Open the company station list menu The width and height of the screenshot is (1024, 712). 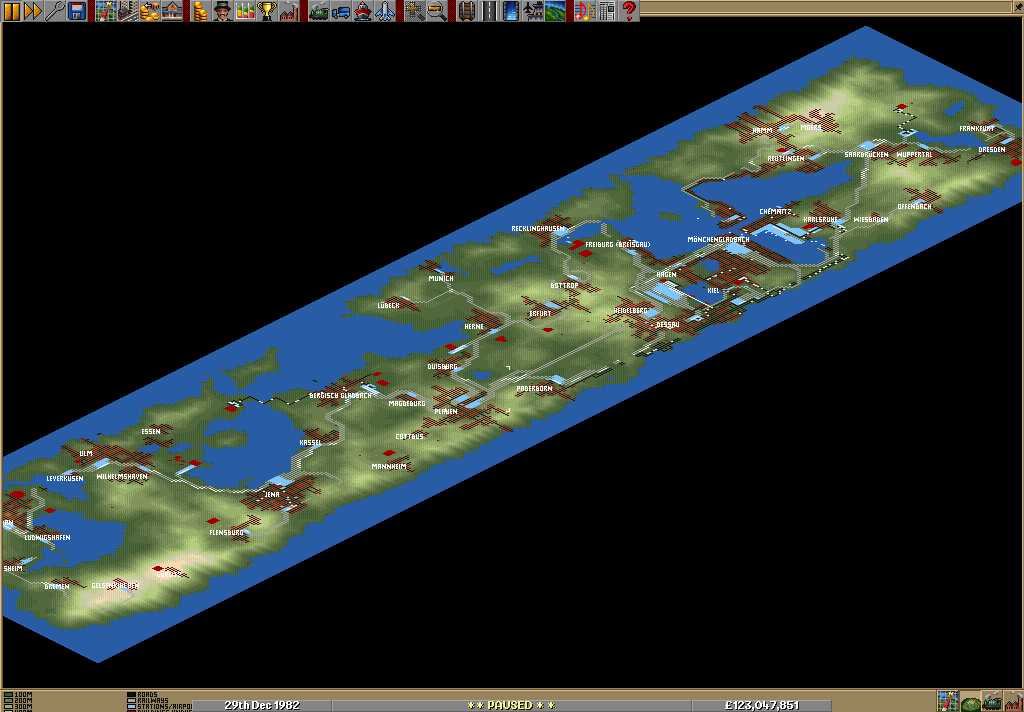(172, 10)
